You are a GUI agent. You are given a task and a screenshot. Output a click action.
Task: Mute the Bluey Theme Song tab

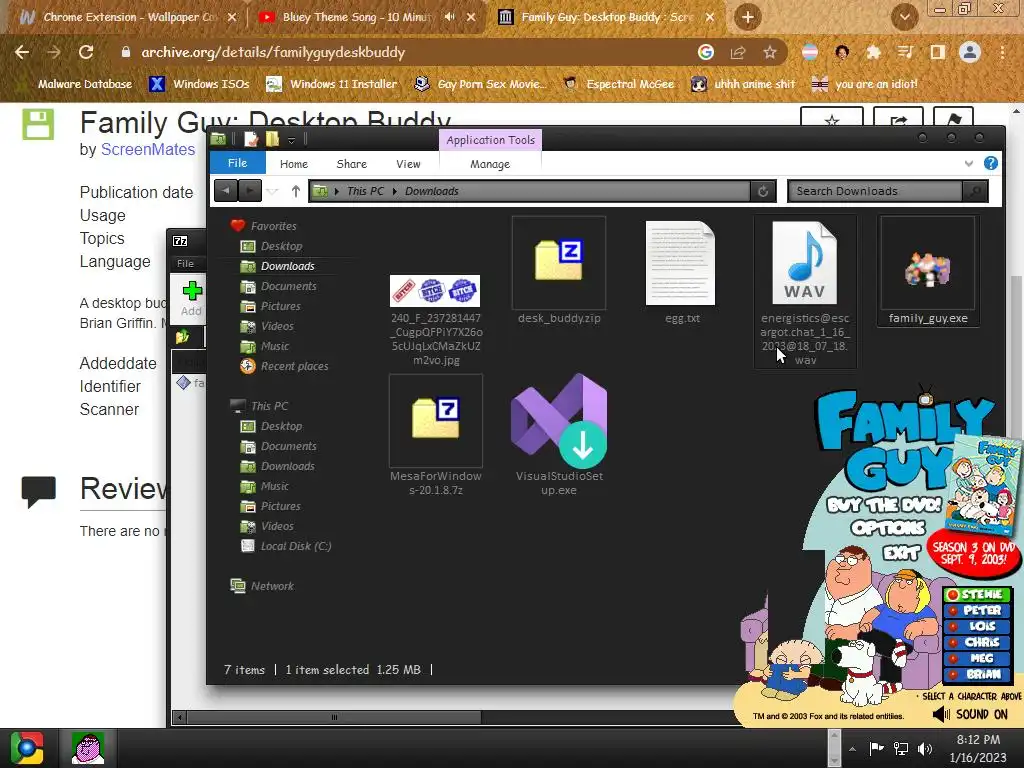pyautogui.click(x=449, y=17)
